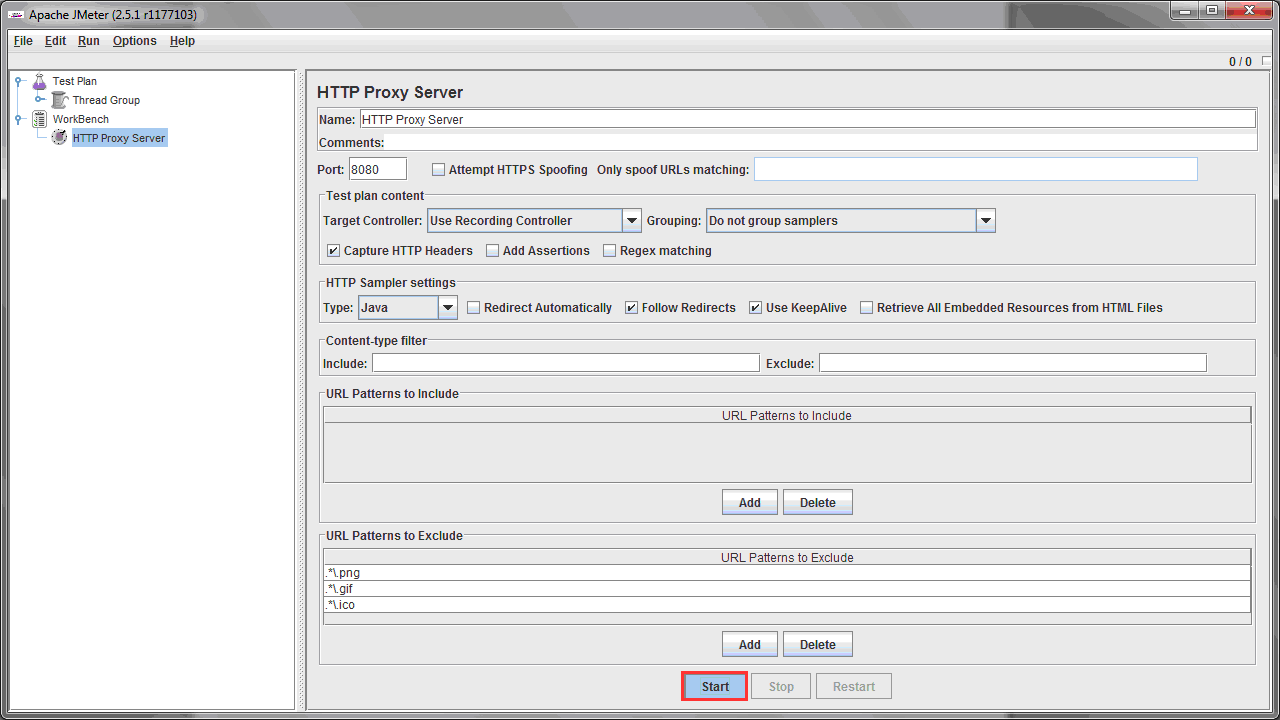
Task: Click the JMeter title bar app icon
Action: (16, 14)
